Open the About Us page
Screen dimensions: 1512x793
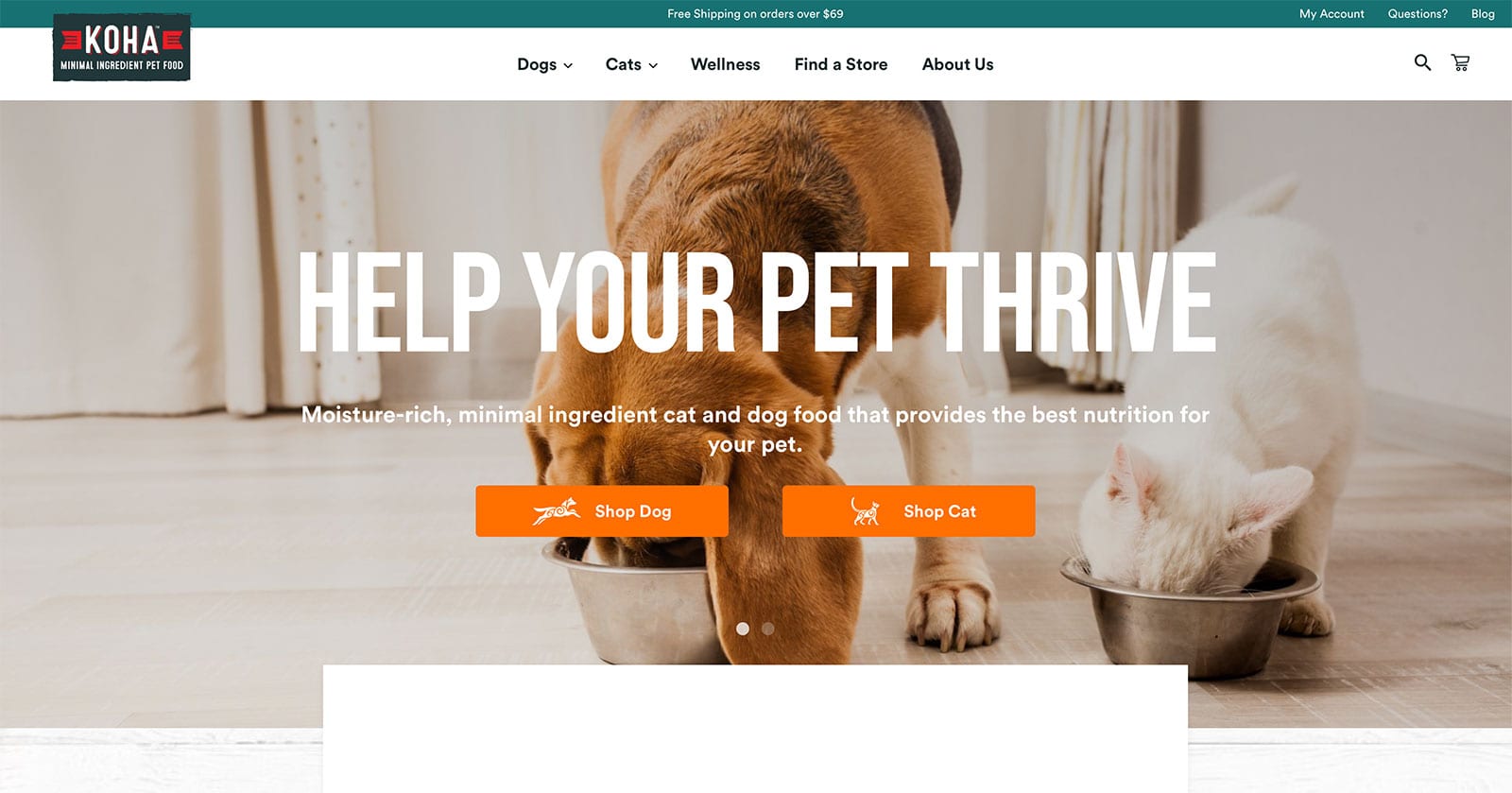click(x=957, y=64)
